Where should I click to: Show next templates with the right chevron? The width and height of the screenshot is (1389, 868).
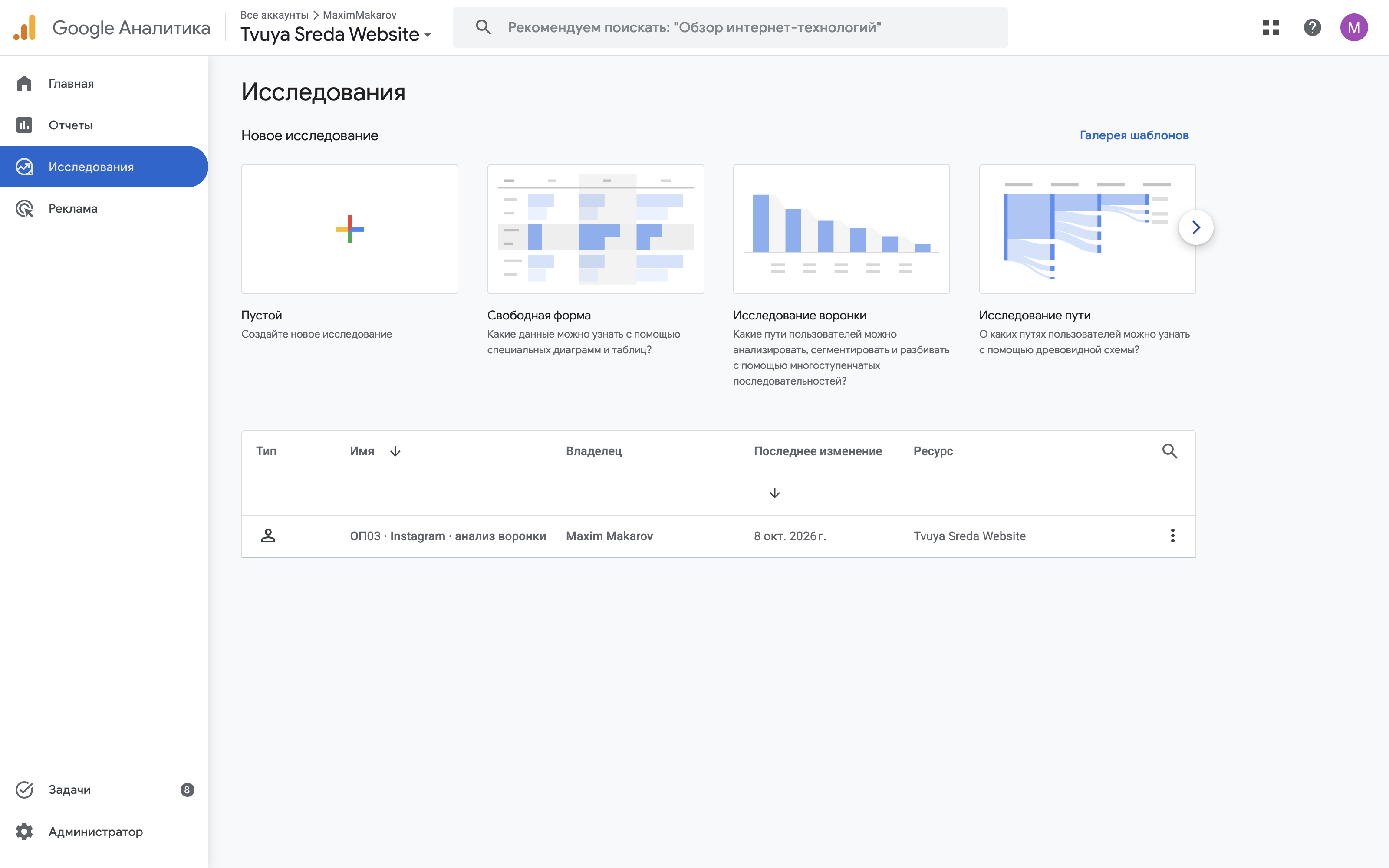[x=1196, y=227]
